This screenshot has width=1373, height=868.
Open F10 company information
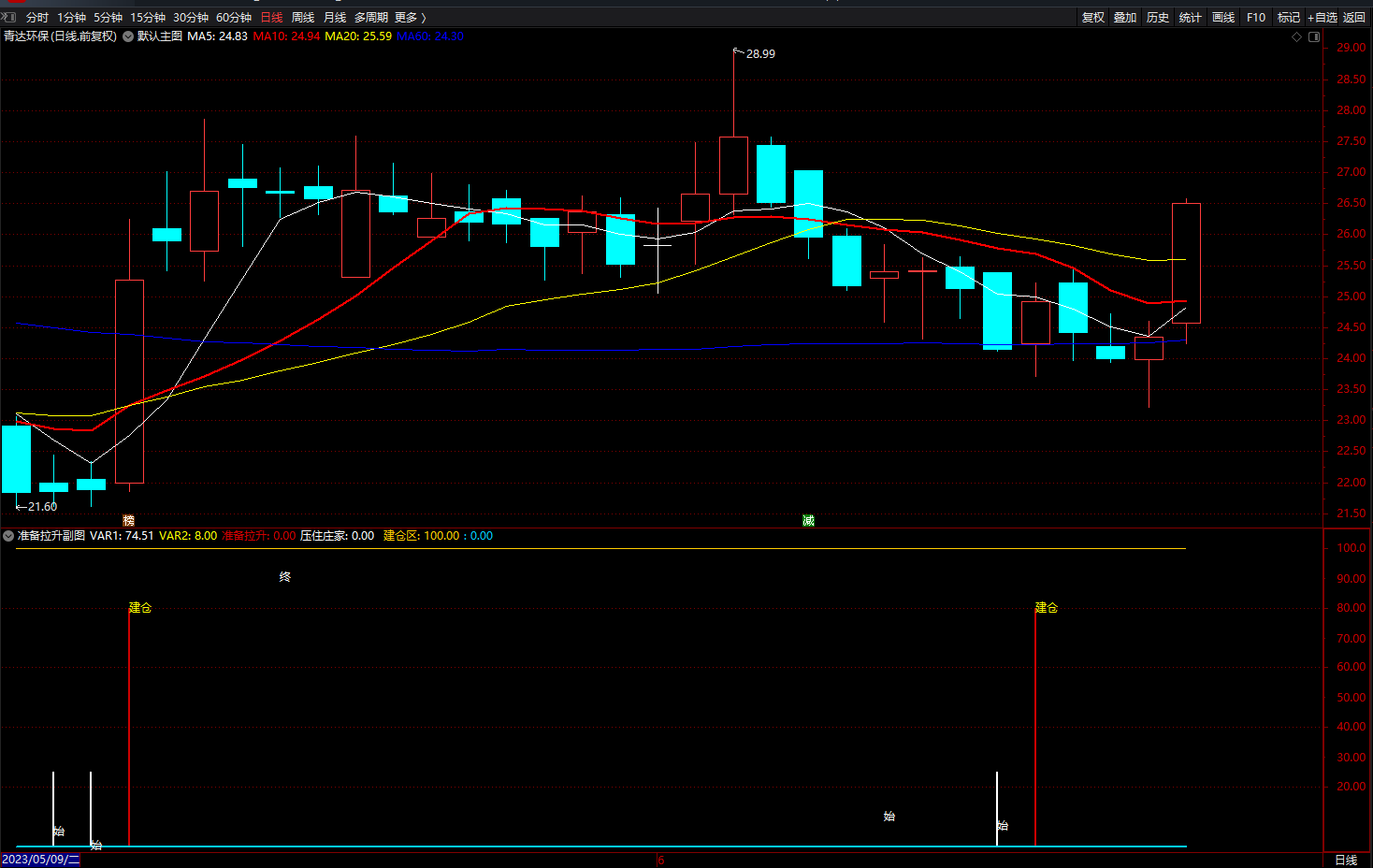pos(1256,17)
